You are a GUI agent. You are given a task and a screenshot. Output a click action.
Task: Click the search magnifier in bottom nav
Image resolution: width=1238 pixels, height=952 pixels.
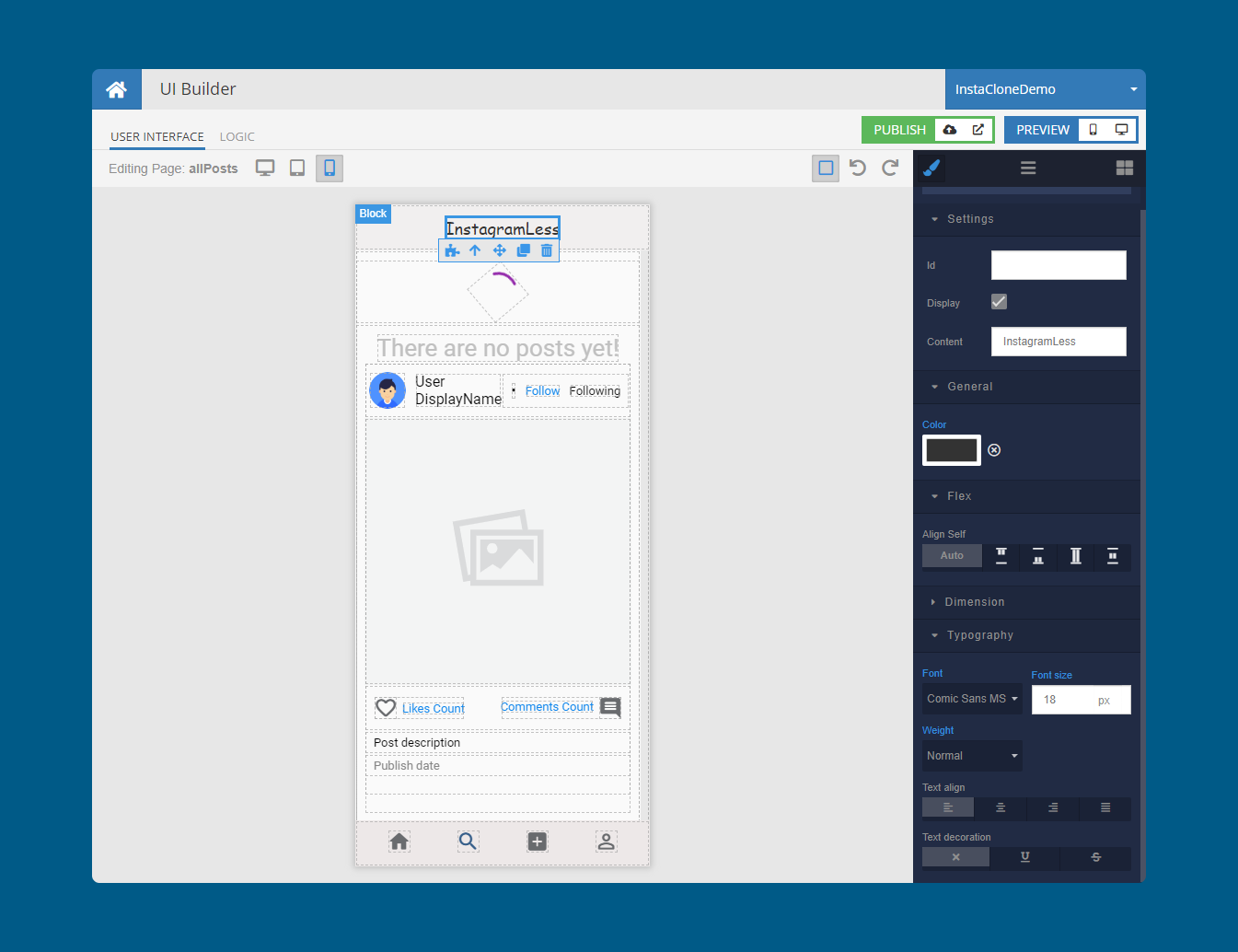point(469,842)
